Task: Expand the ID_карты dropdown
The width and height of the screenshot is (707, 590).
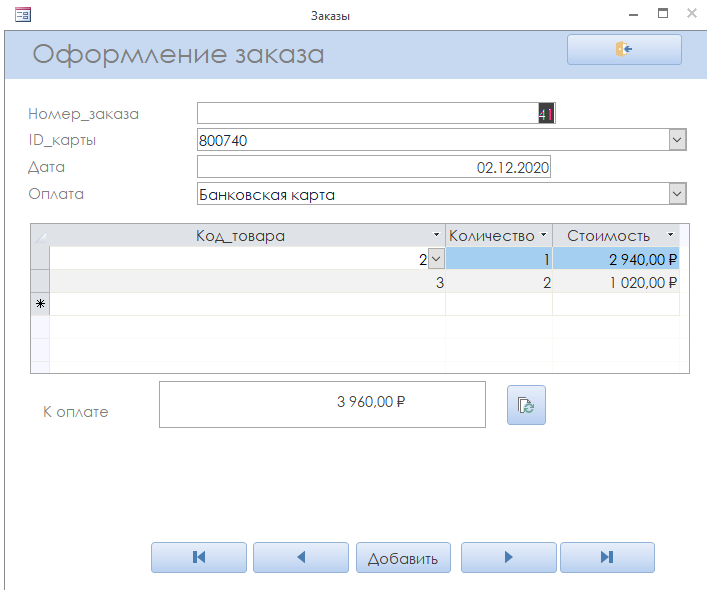Action: [x=677, y=140]
